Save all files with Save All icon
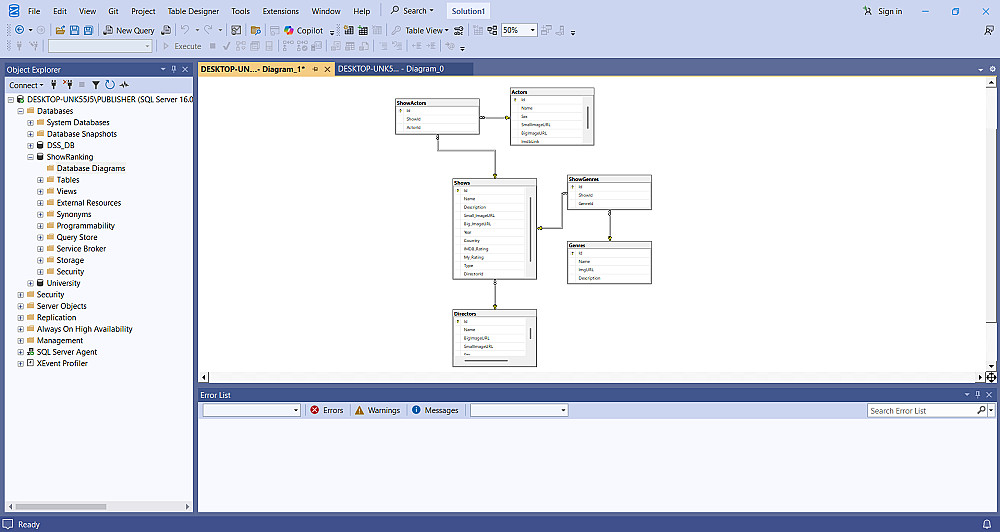Image resolution: width=1000 pixels, height=532 pixels. 88,30
